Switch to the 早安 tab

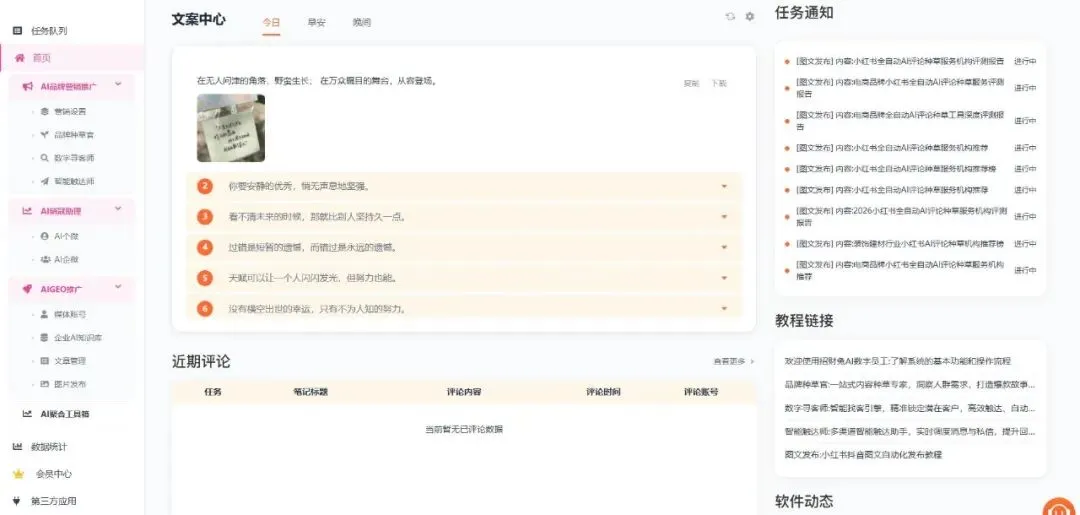tap(317, 23)
